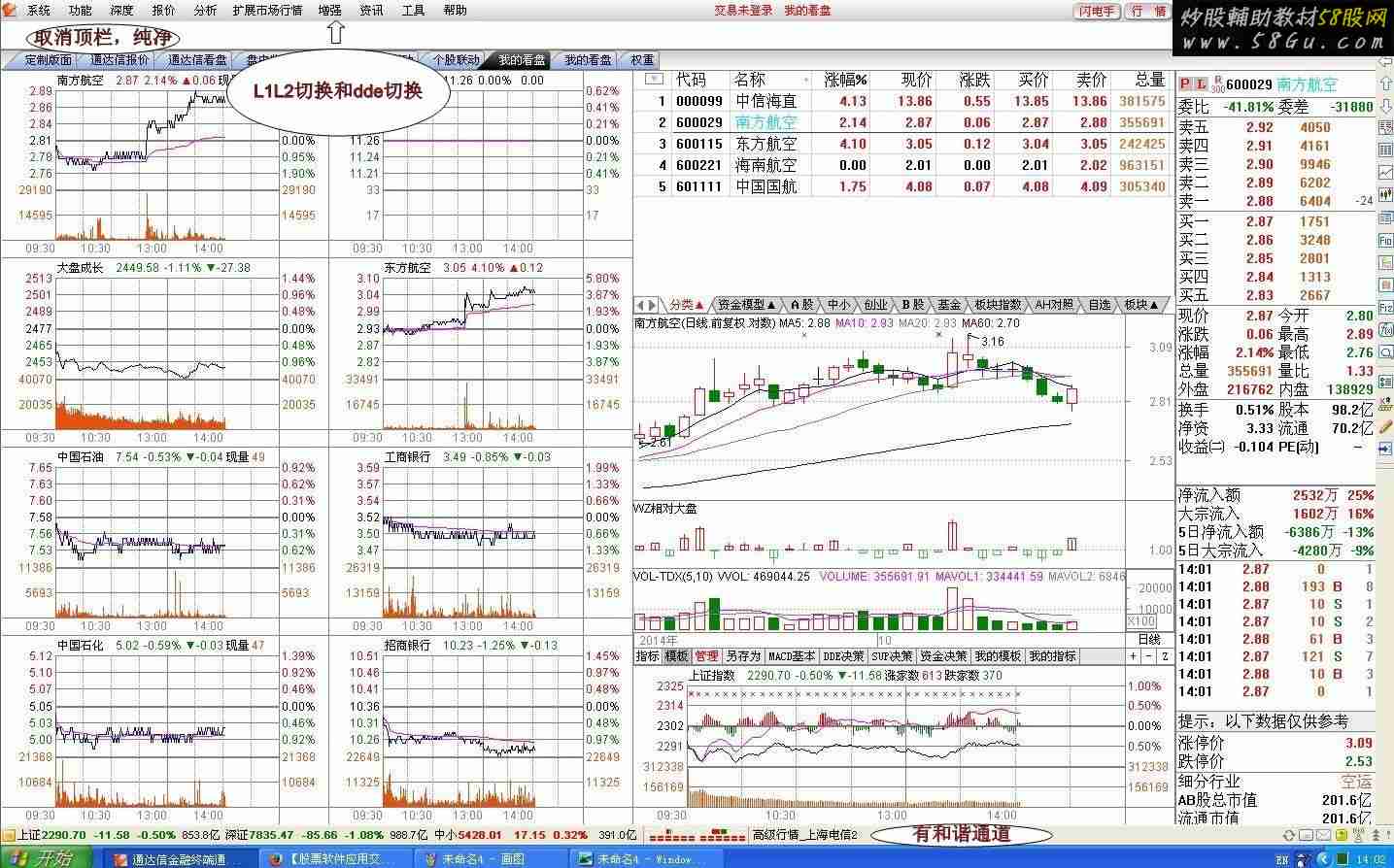Click the plus zoom button beside 日线
This screenshot has height=868, width=1394.
(1133, 656)
